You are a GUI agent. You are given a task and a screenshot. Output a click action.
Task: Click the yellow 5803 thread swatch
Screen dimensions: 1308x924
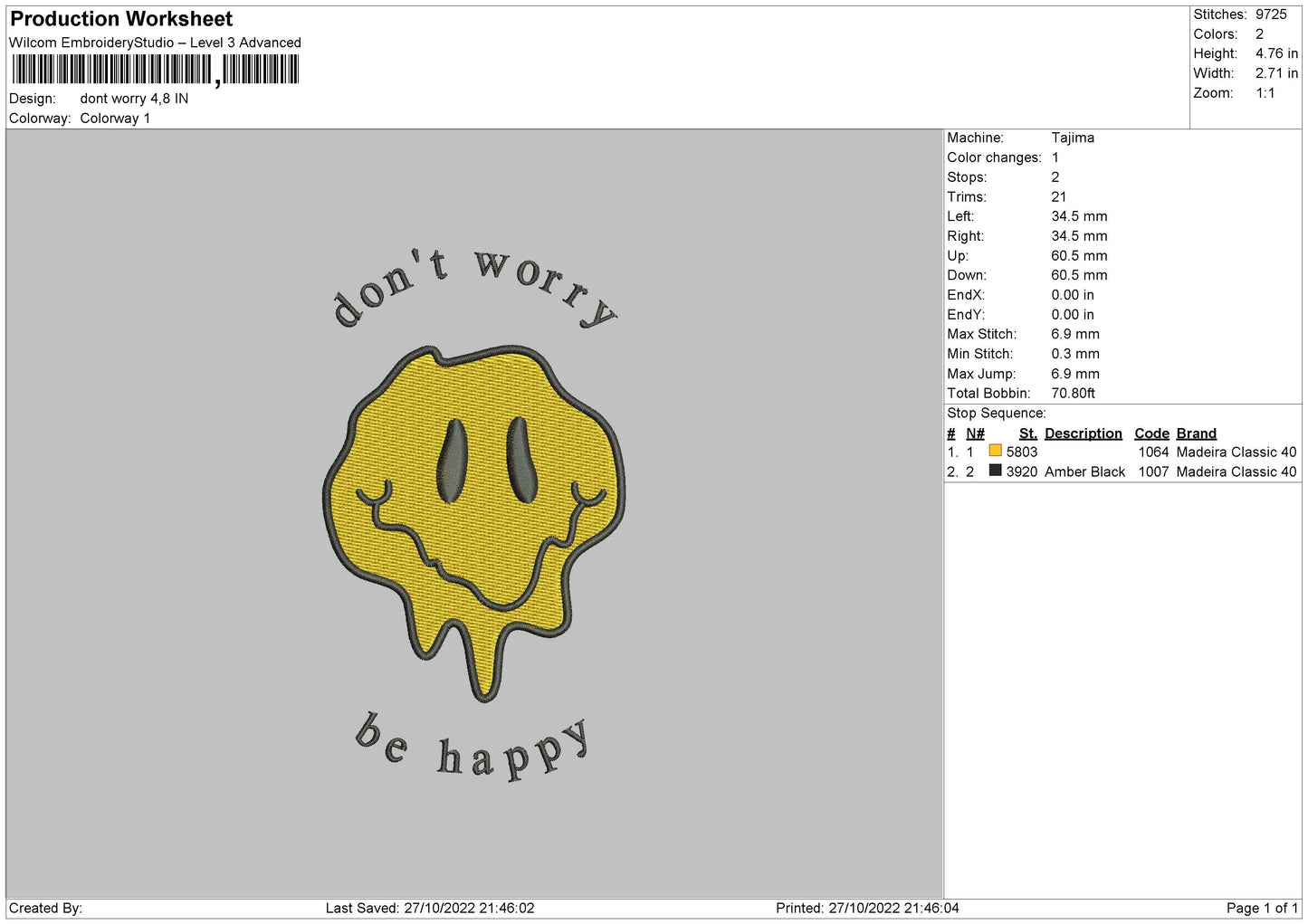(x=995, y=451)
